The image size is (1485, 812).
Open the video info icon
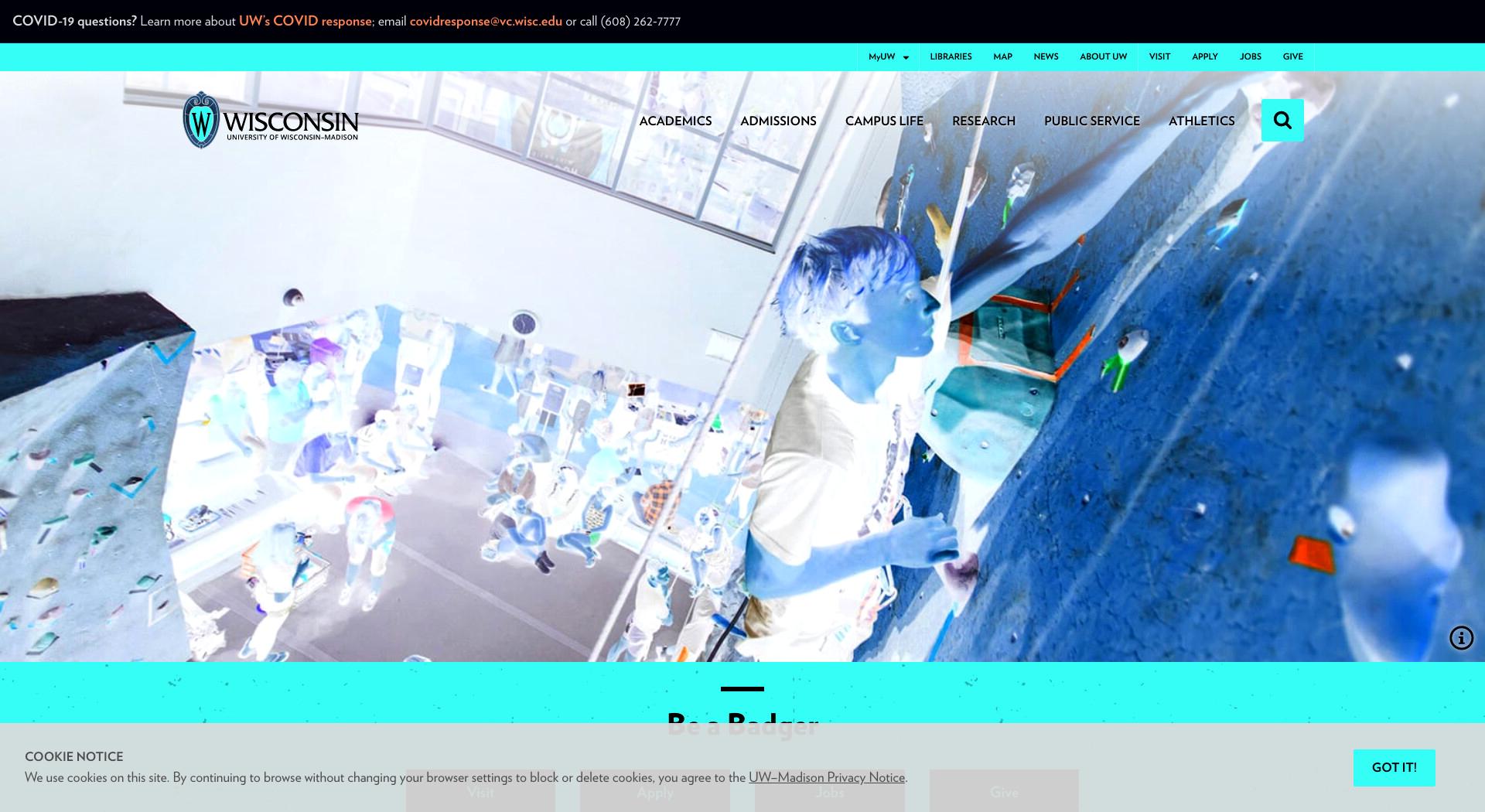(x=1461, y=638)
